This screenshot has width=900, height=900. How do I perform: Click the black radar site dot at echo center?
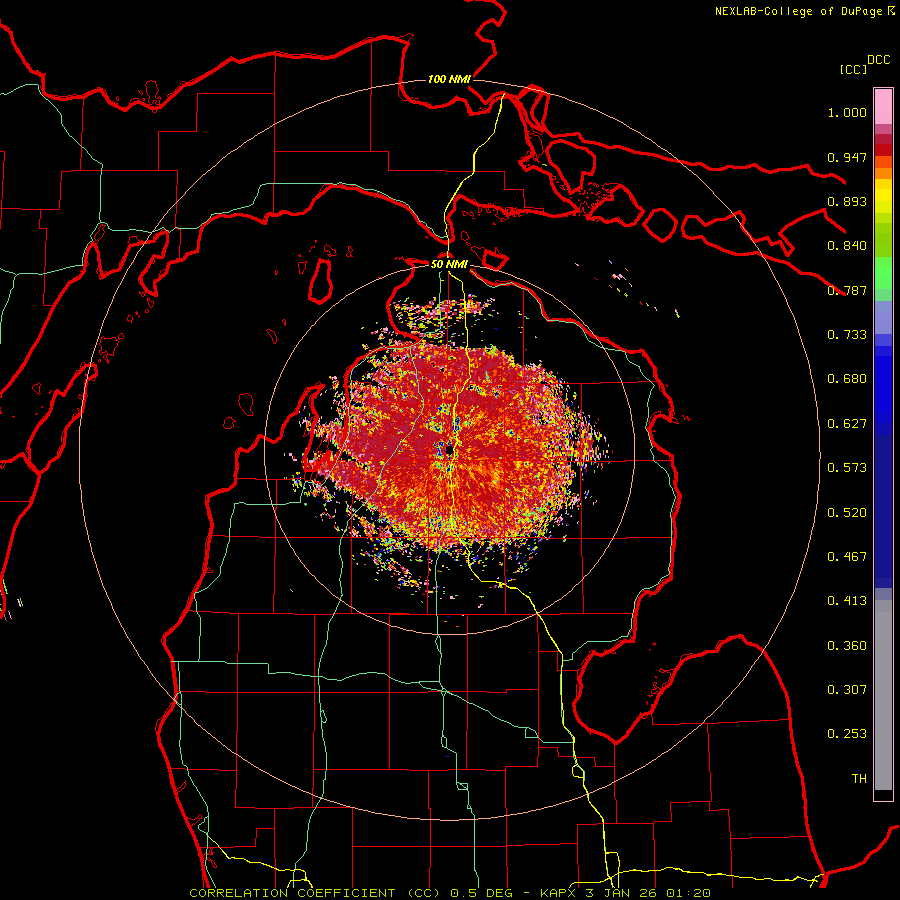449,451
